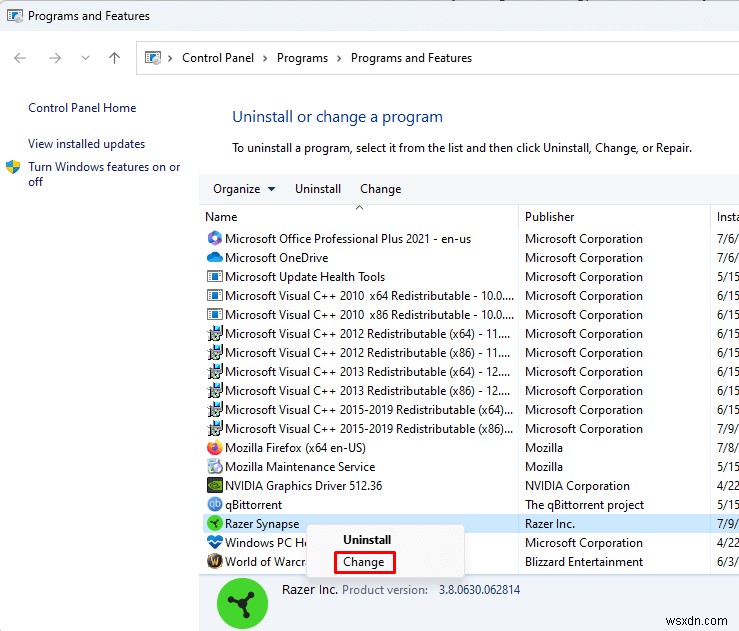The image size is (739, 631).
Task: Click the Visual C++ 2010 x64 icon
Action: (214, 295)
